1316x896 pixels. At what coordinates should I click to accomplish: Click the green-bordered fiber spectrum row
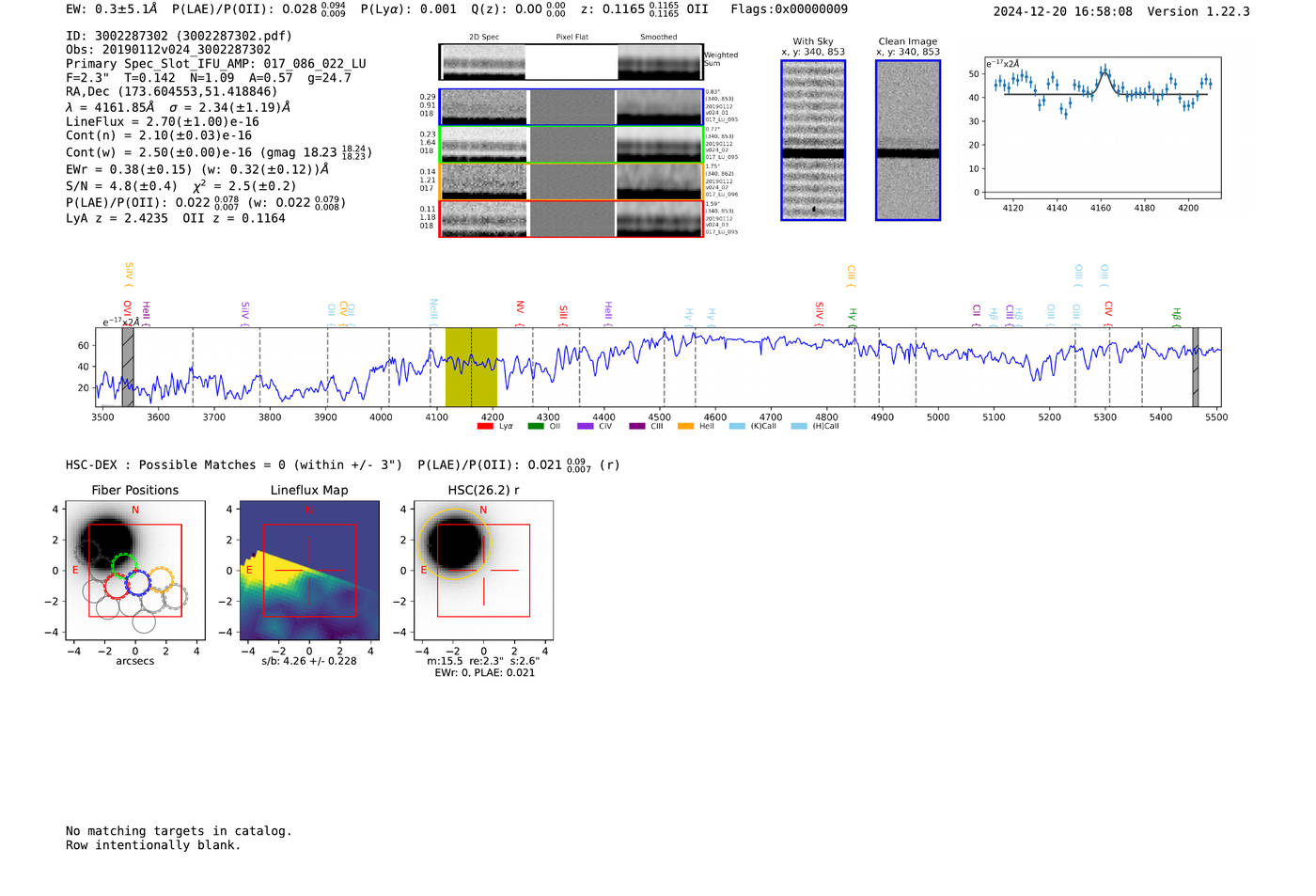[x=572, y=145]
